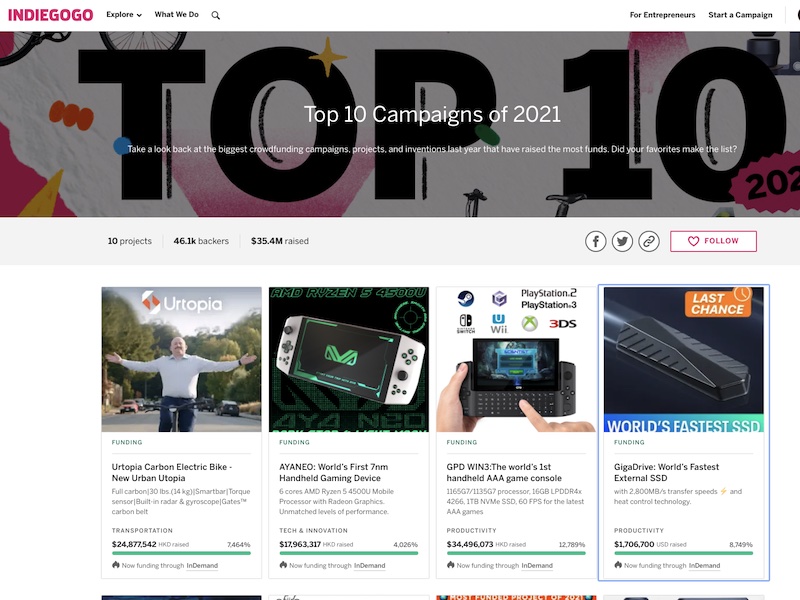Open GigaDrive World's Fastest SSD title

[666, 472]
